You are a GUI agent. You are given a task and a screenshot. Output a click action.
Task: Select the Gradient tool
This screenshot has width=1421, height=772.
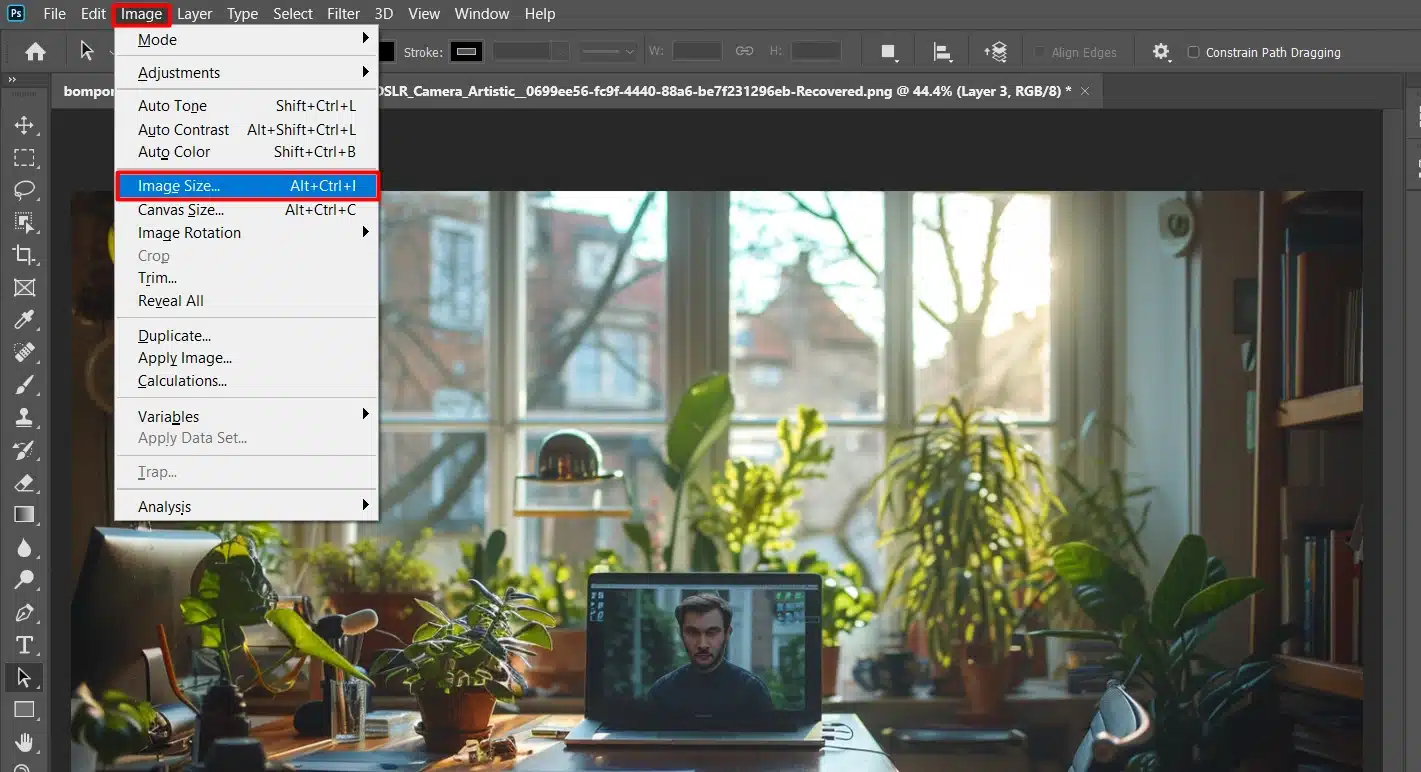[24, 514]
